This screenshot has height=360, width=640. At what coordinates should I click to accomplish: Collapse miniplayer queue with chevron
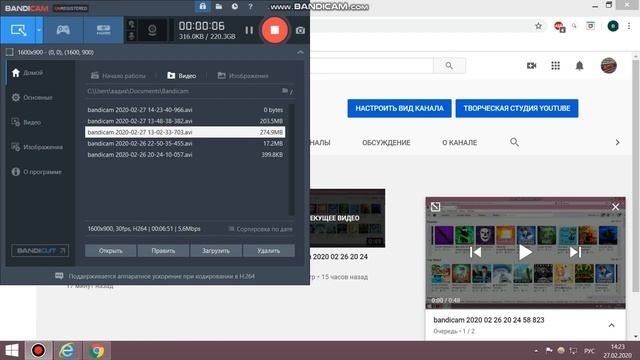611,325
